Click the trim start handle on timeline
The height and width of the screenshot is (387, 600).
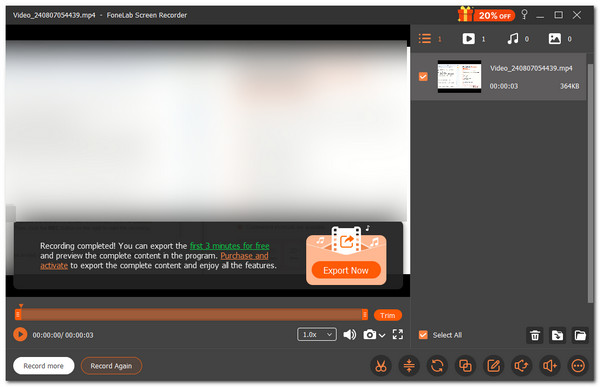tap(18, 315)
